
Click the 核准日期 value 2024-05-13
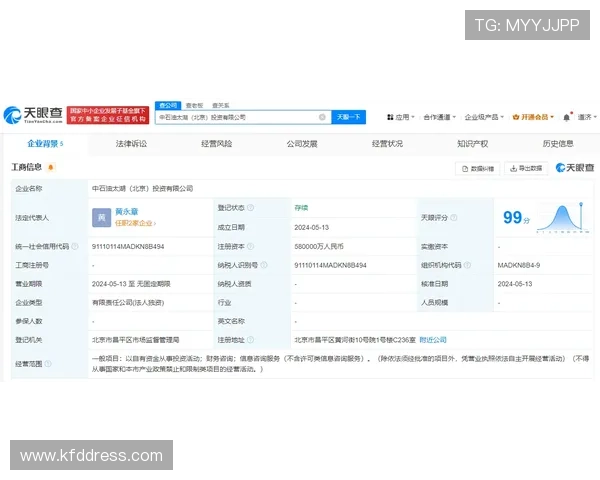(x=515, y=284)
